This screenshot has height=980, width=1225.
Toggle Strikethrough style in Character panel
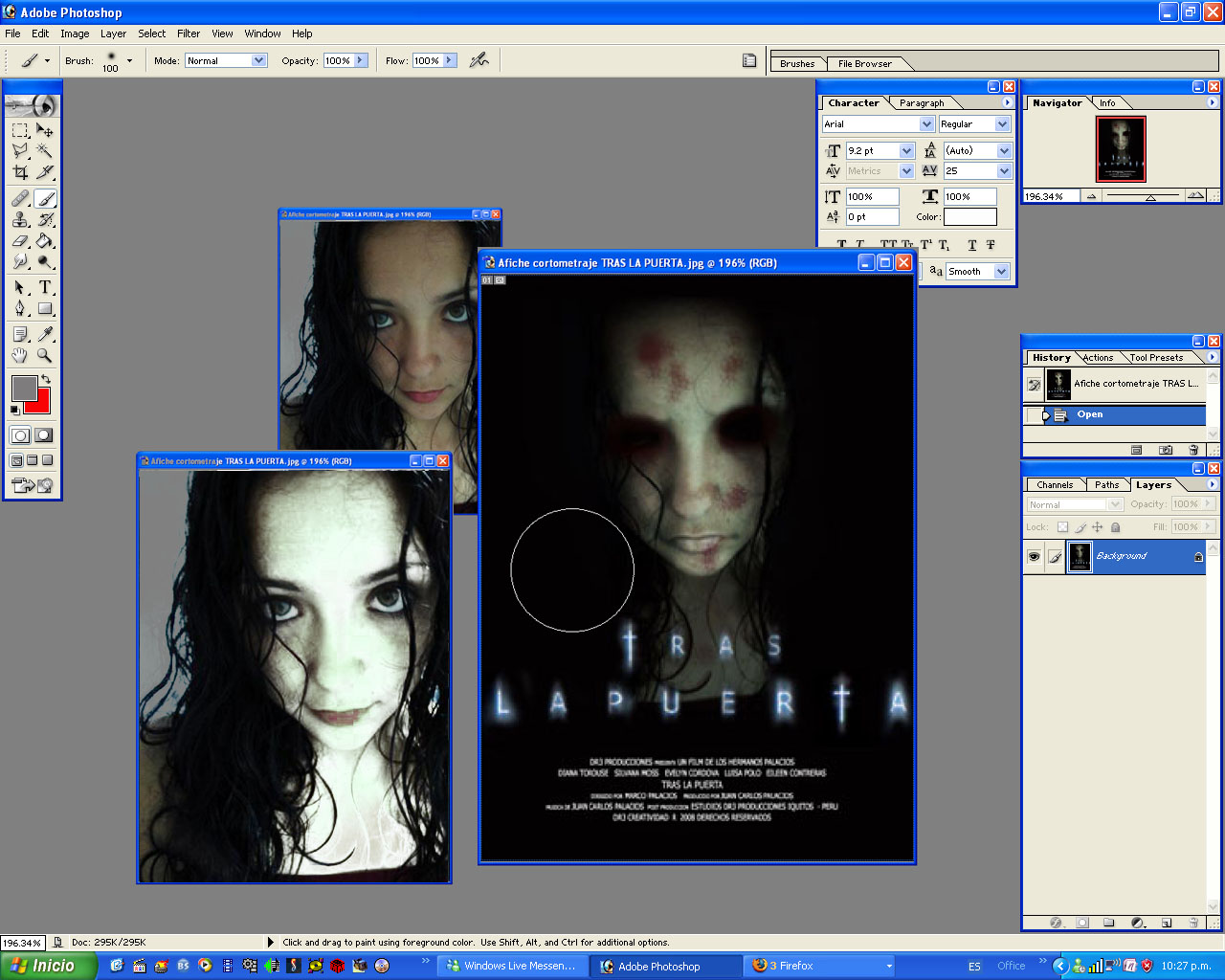(991, 245)
